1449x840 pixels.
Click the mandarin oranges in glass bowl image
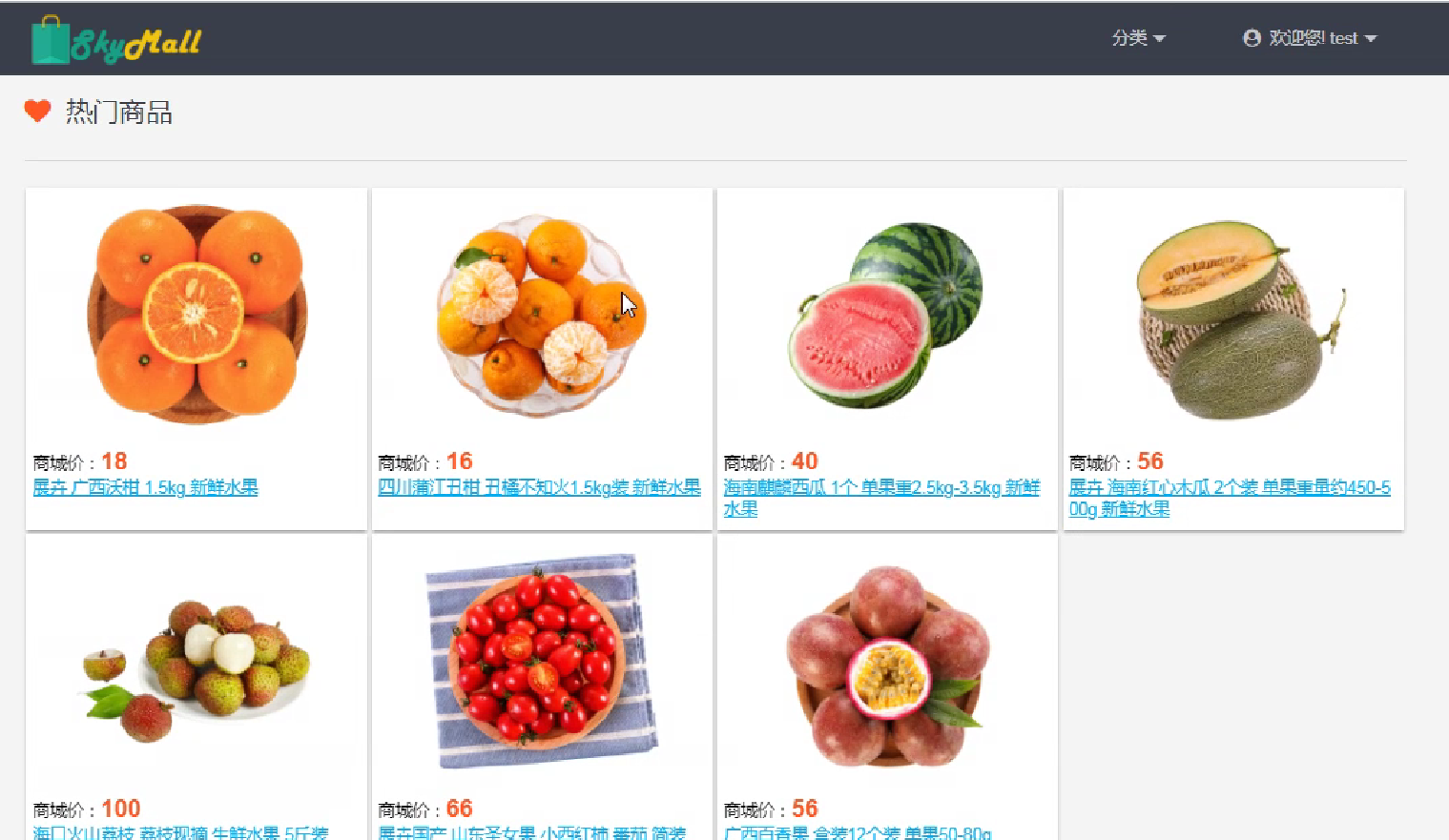click(541, 317)
